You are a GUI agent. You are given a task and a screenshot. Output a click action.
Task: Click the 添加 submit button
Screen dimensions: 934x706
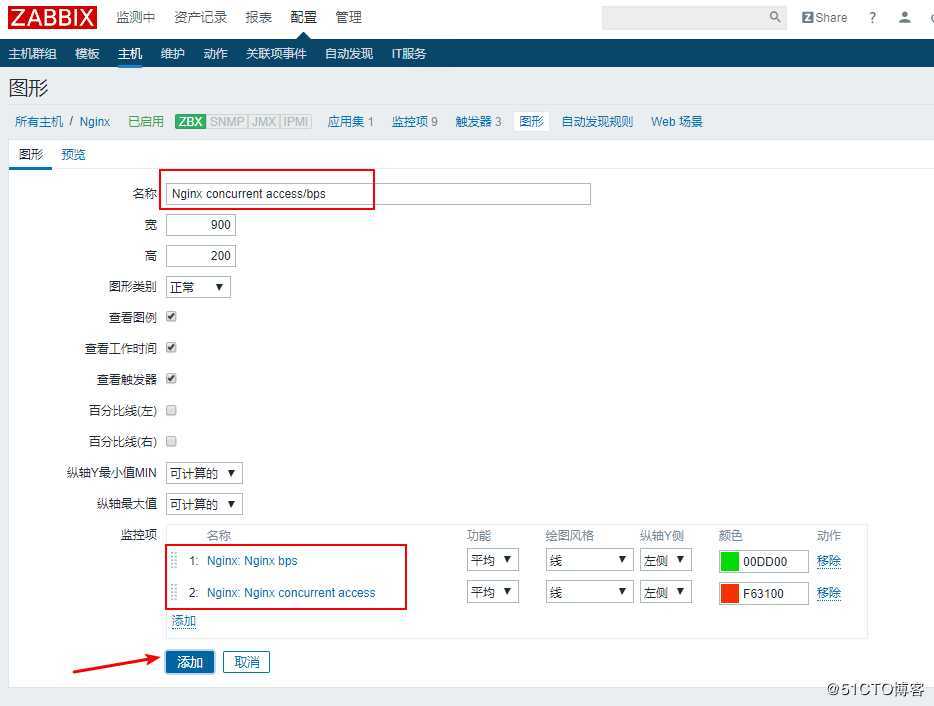[189, 661]
